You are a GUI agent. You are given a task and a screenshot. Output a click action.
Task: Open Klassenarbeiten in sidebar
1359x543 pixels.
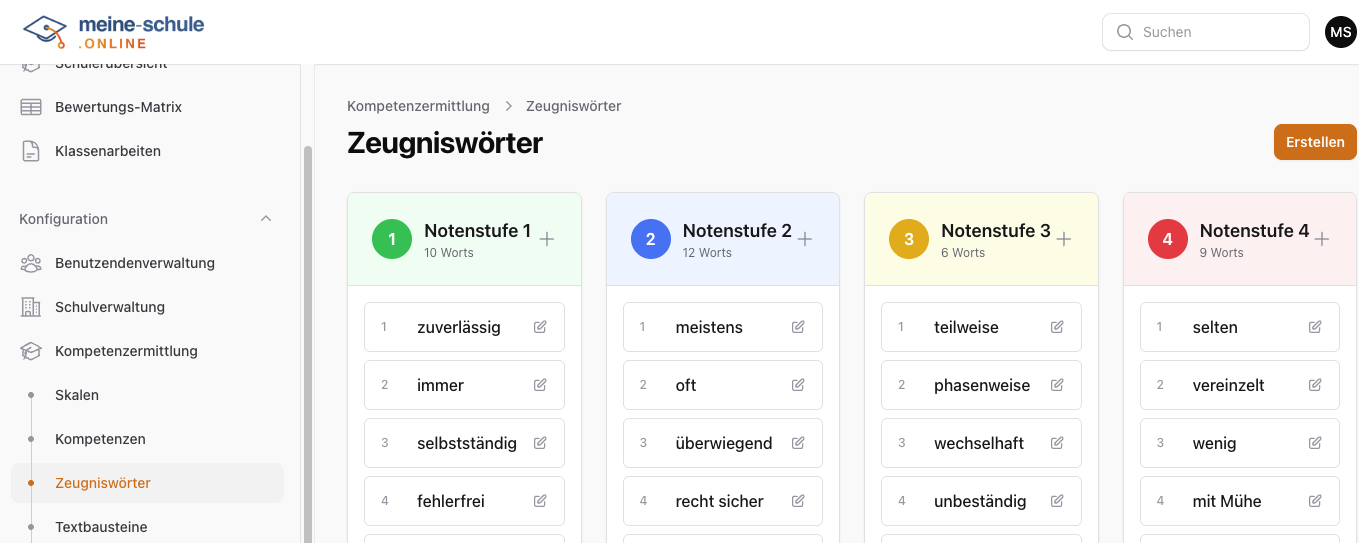point(147,151)
